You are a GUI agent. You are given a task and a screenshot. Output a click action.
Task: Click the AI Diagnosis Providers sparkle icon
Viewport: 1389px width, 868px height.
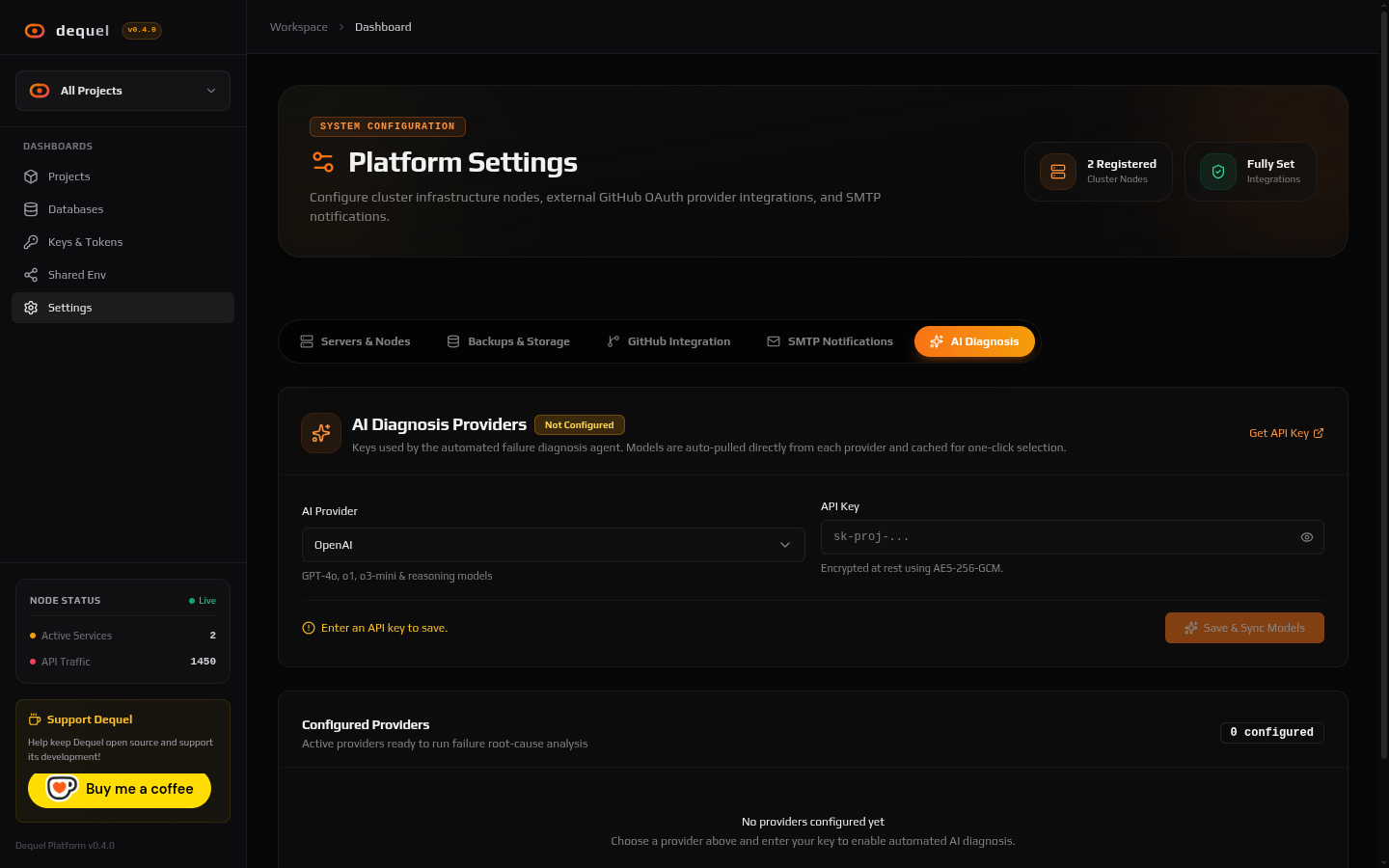321,433
